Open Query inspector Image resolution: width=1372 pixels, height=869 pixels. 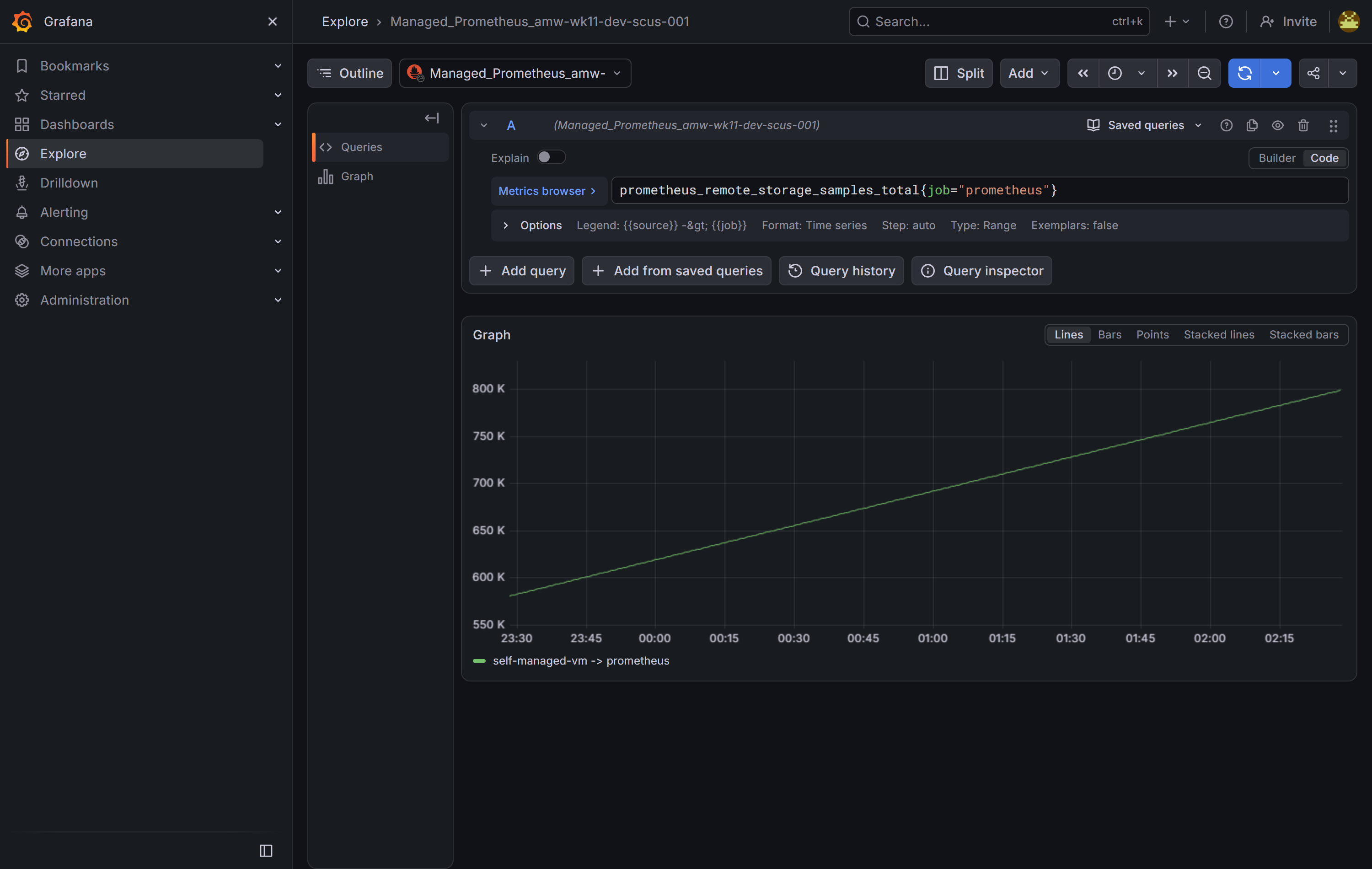click(981, 271)
